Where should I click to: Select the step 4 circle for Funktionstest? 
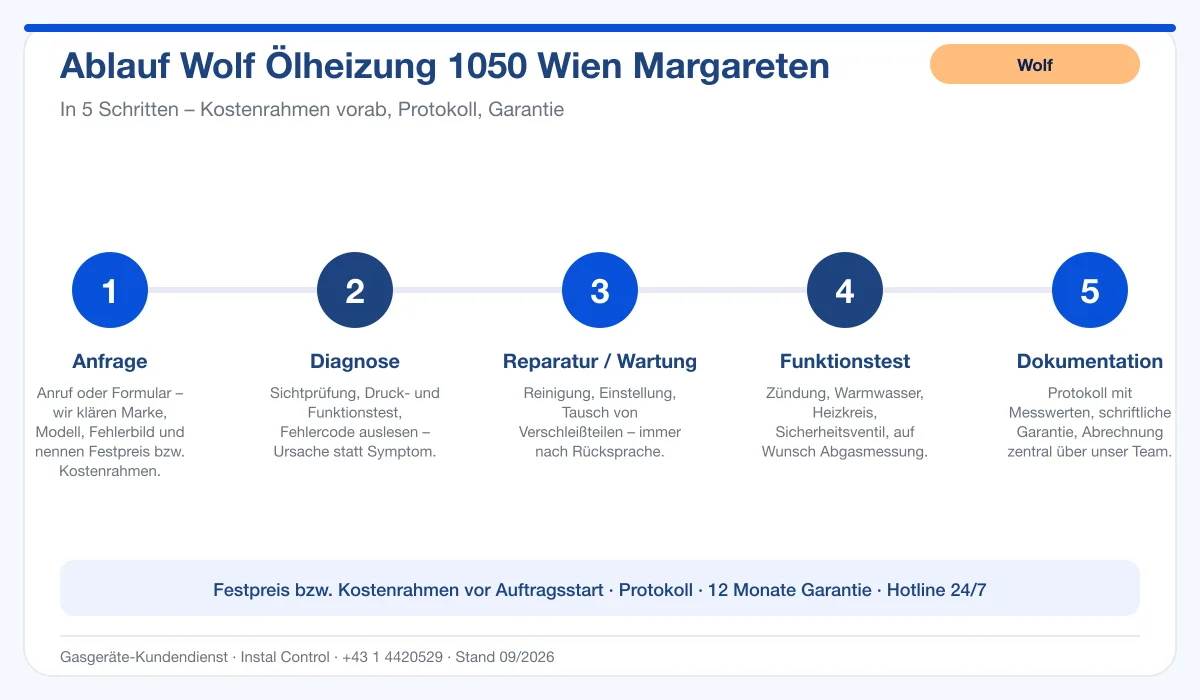[845, 290]
